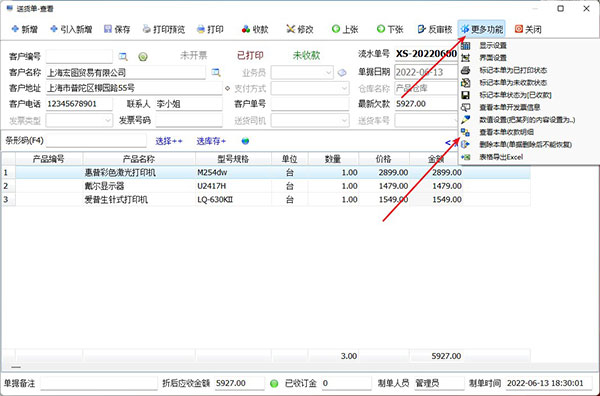Select the 戴尔显示器 row cell

tap(139, 186)
